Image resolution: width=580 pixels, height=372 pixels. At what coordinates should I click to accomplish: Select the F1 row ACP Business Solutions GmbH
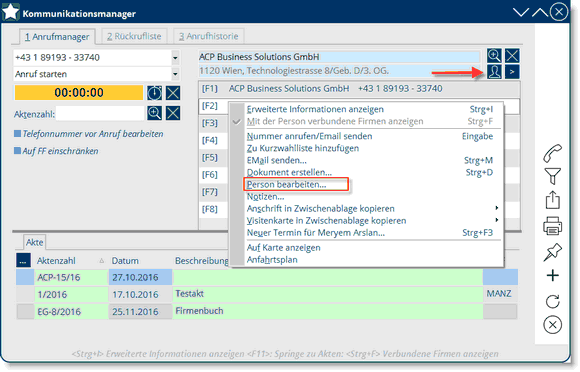pos(359,89)
